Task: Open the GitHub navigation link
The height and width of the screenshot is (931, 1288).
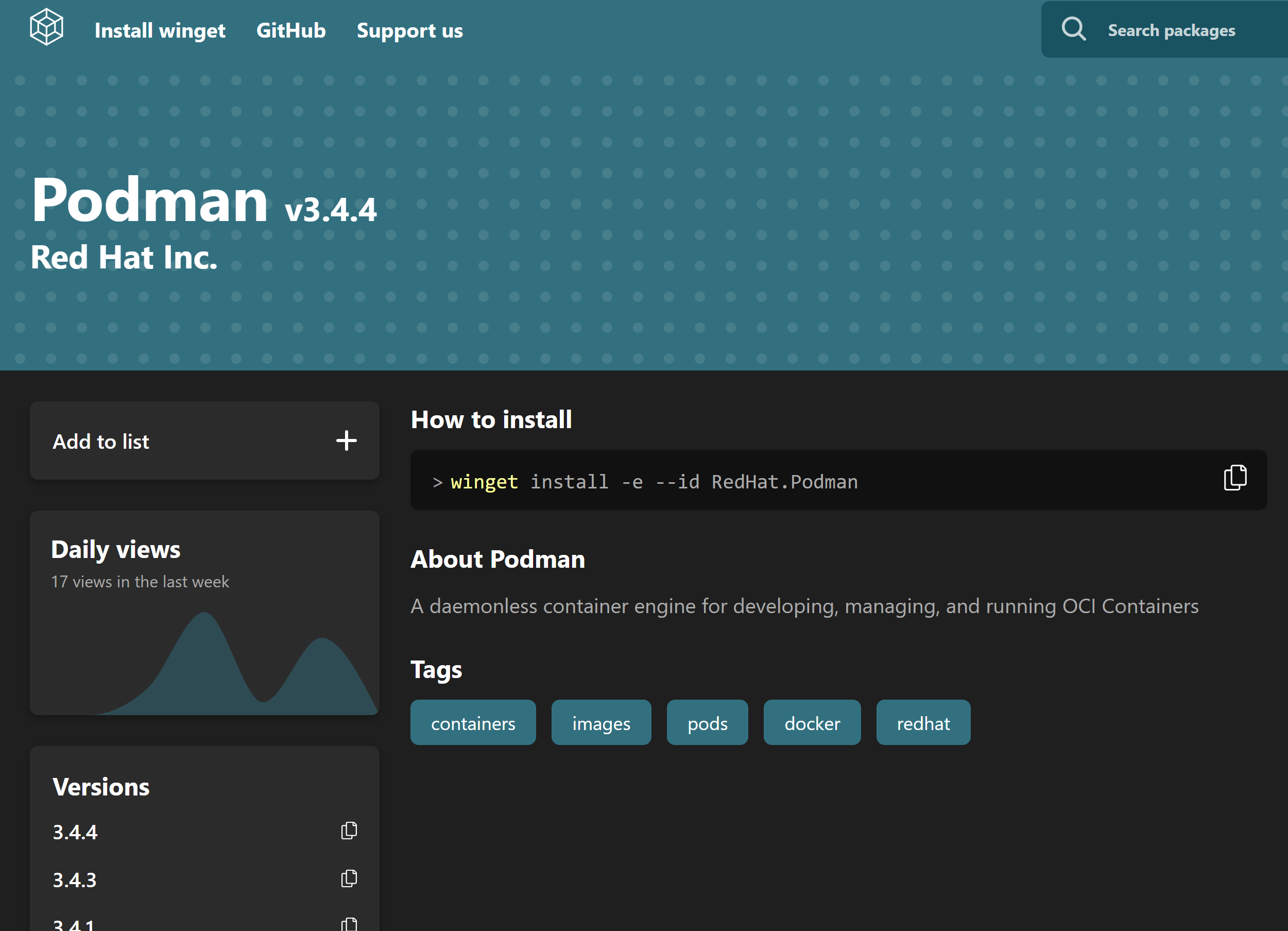Action: pyautogui.click(x=291, y=31)
